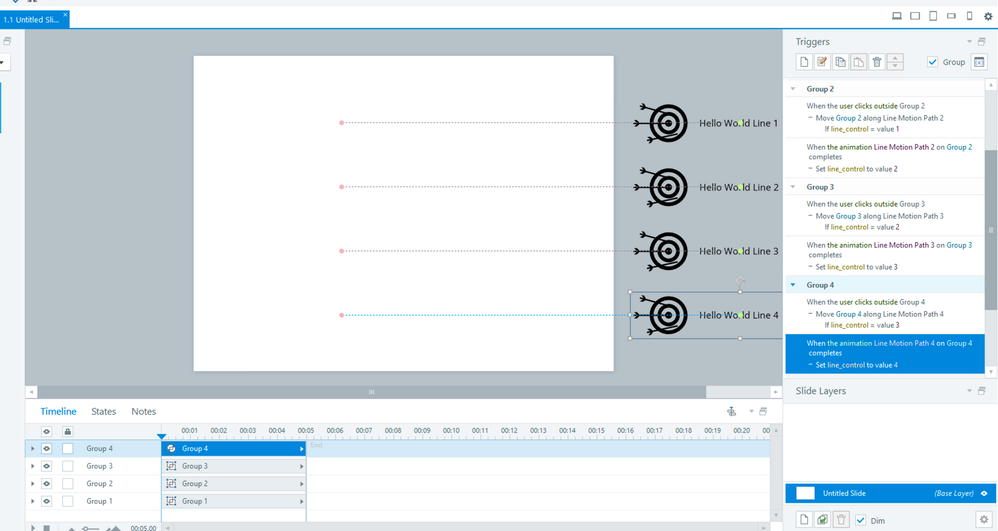Image resolution: width=998 pixels, height=531 pixels.
Task: Delete the selected trigger
Action: tap(876, 62)
